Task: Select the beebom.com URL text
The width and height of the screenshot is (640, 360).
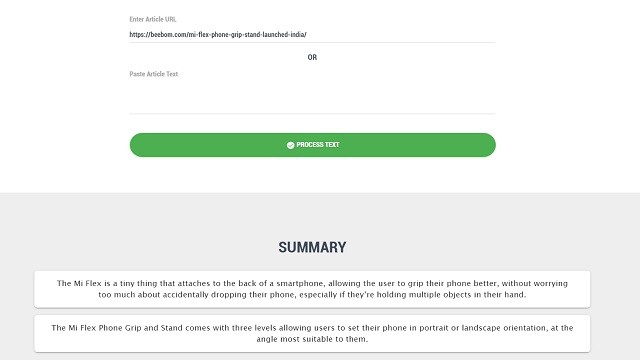Action: pyautogui.click(x=218, y=35)
